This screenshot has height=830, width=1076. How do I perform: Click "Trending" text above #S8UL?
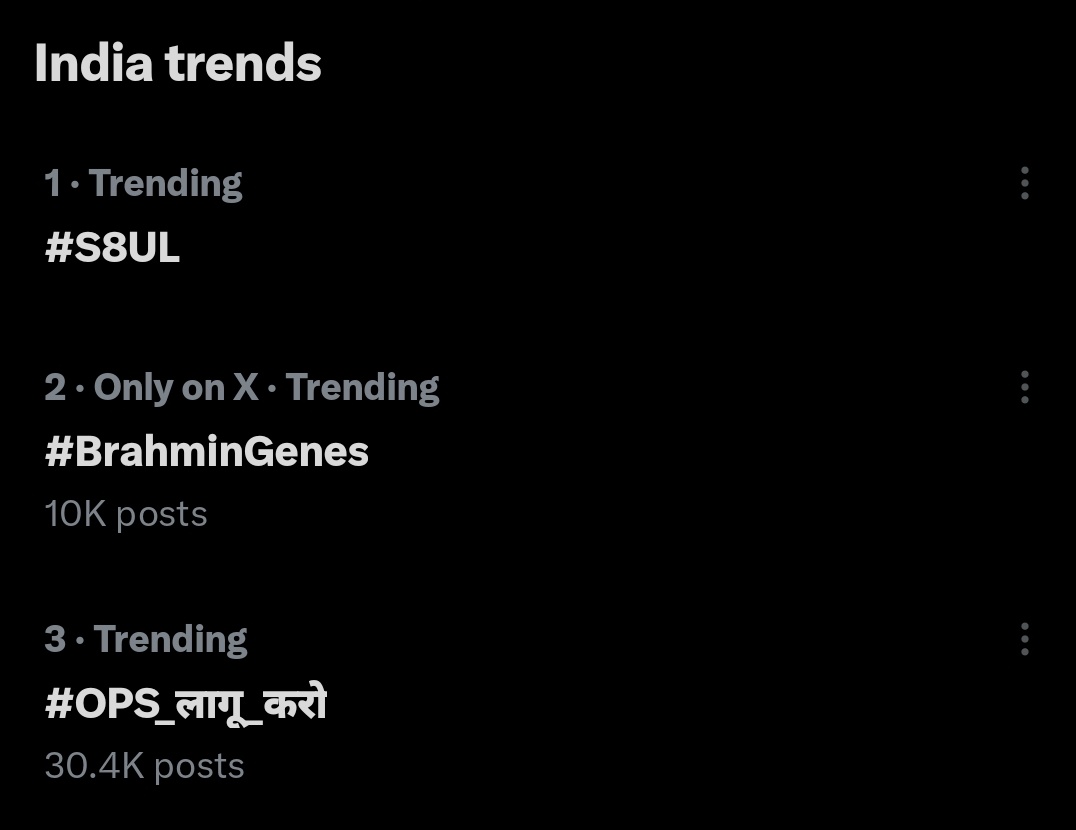tap(165, 184)
